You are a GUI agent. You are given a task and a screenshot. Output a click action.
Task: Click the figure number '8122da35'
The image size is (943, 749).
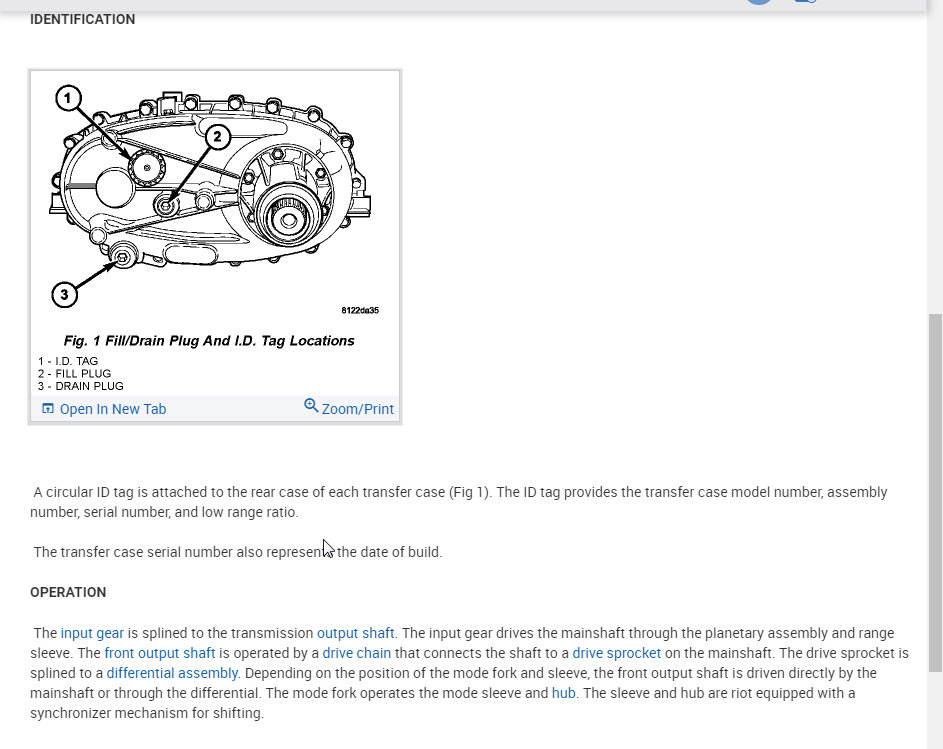(360, 310)
